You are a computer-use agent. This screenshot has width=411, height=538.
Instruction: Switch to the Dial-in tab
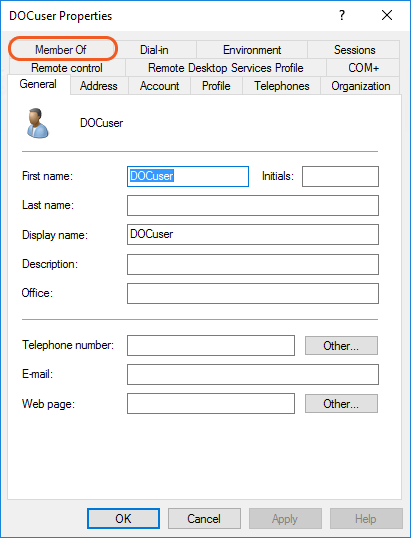pyautogui.click(x=154, y=50)
